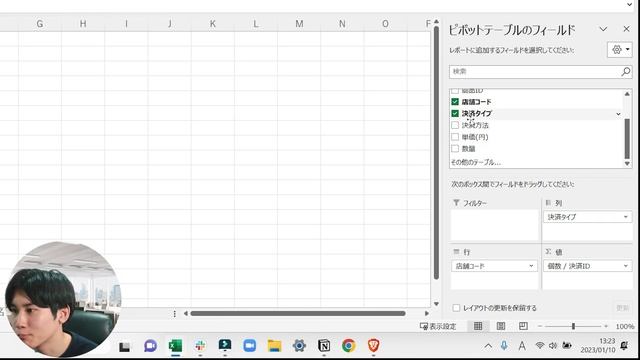Click worksheet vertical scrollbar up arrow
Screen dimensions: 640x360
pyautogui.click(x=436, y=21)
